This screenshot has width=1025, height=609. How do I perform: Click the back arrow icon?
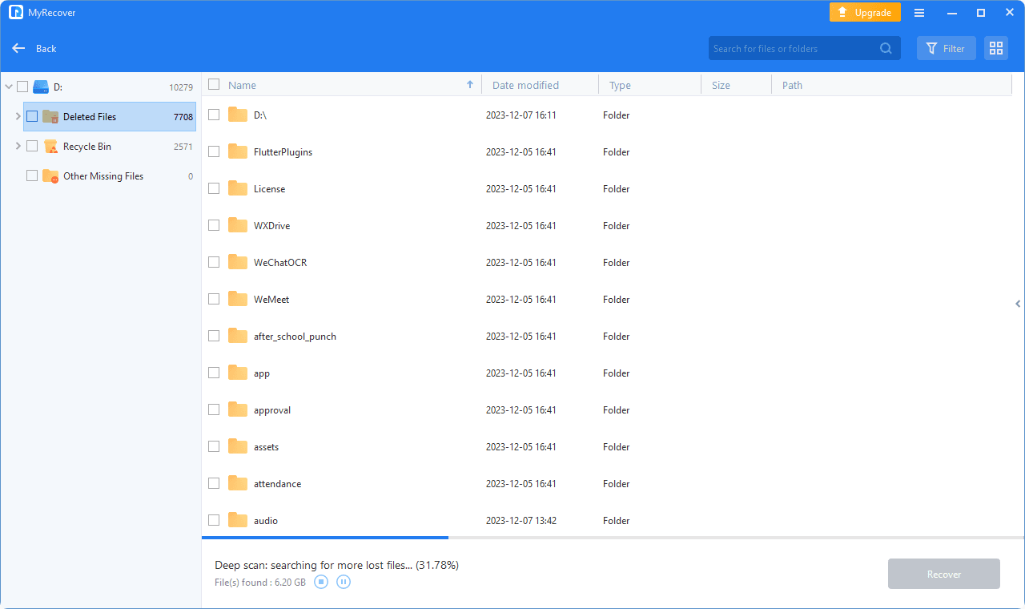pos(19,48)
